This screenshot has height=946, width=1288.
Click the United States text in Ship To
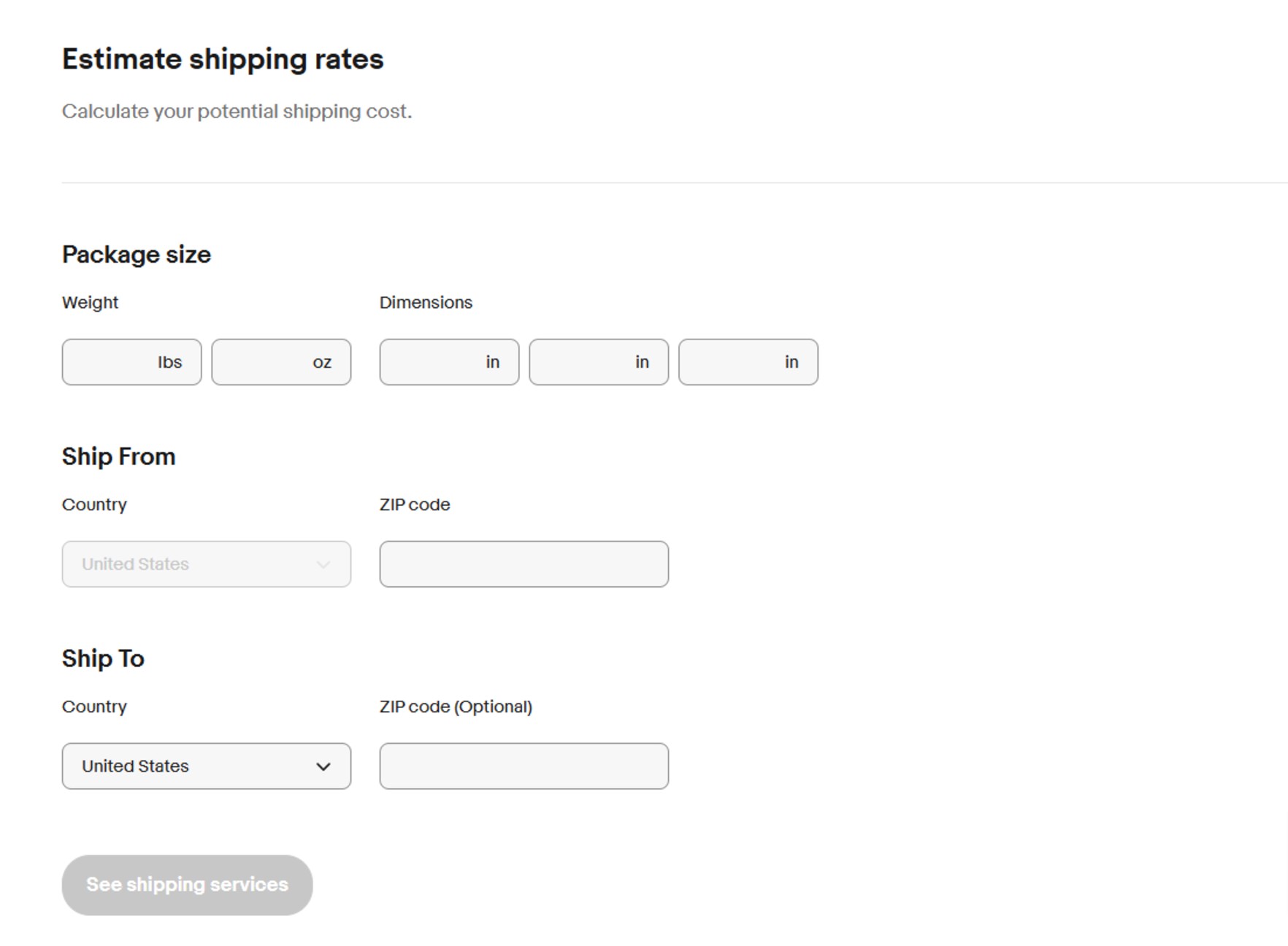point(134,766)
